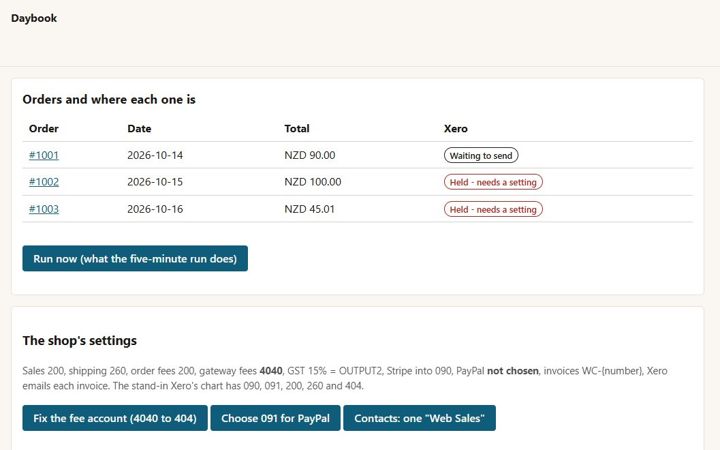This screenshot has height=450, width=720.
Task: Click the bold gateway fees value 4040
Action: (x=271, y=371)
